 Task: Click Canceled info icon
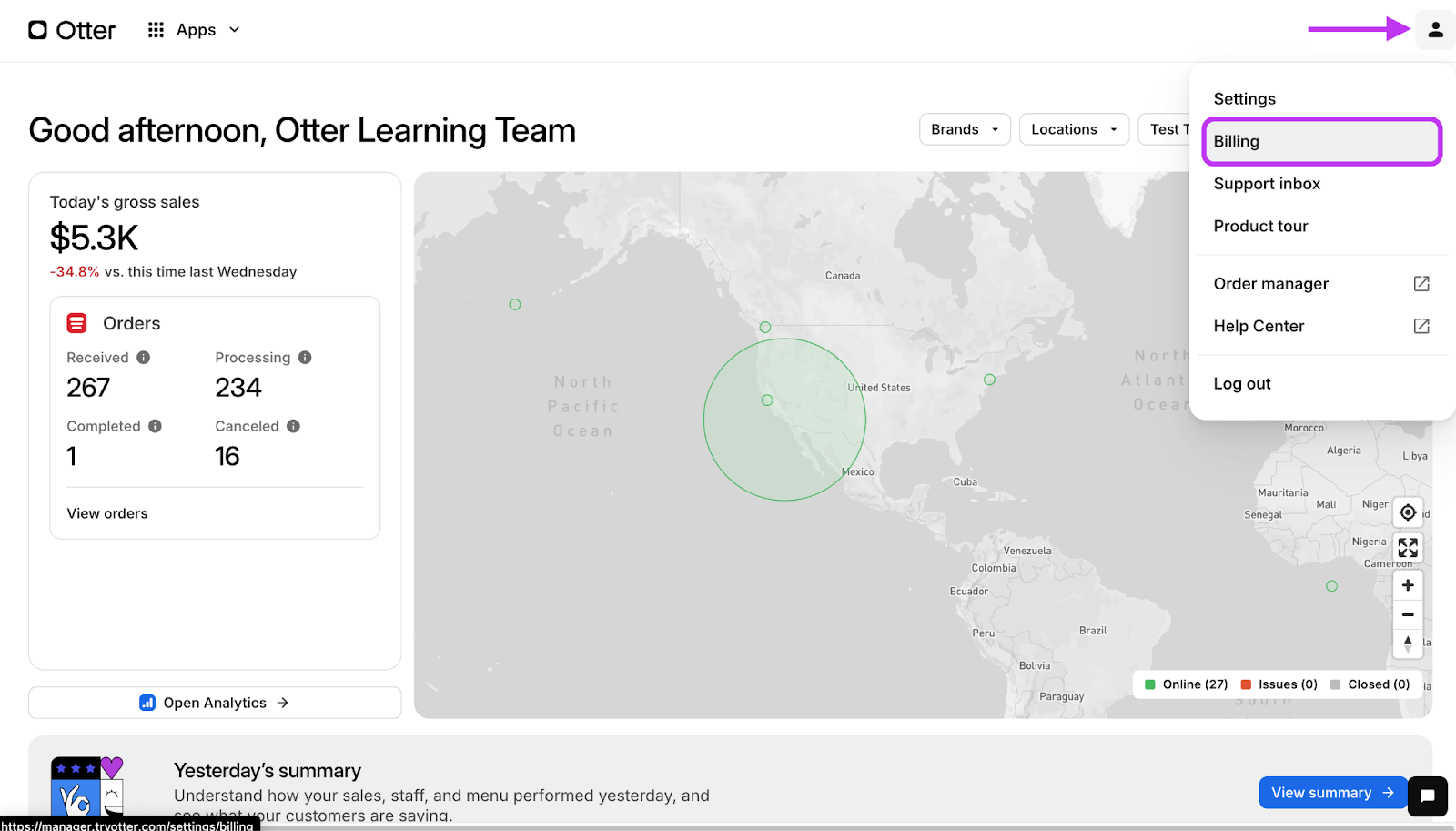pos(293,426)
